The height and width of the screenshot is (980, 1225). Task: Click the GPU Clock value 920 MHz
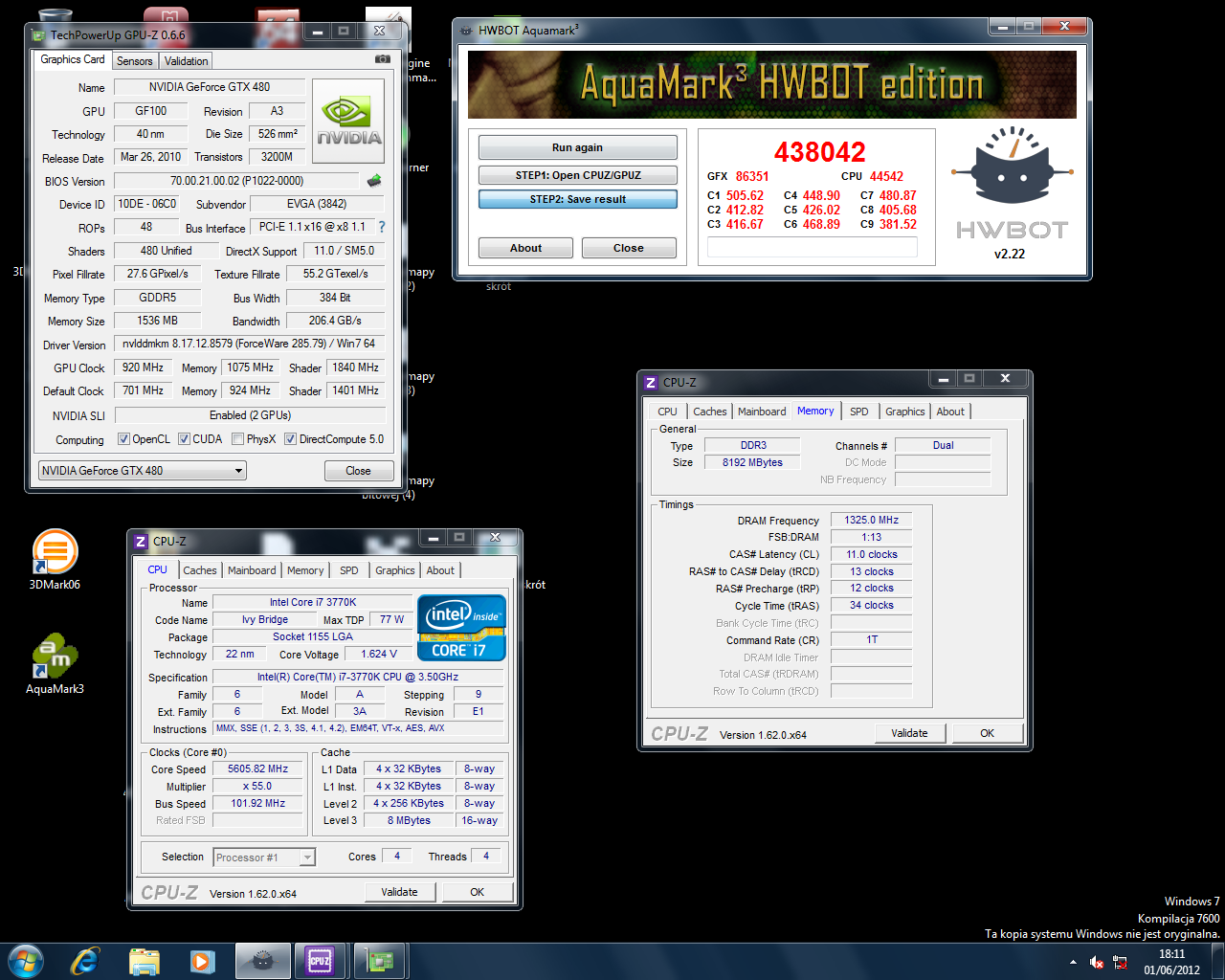(144, 367)
